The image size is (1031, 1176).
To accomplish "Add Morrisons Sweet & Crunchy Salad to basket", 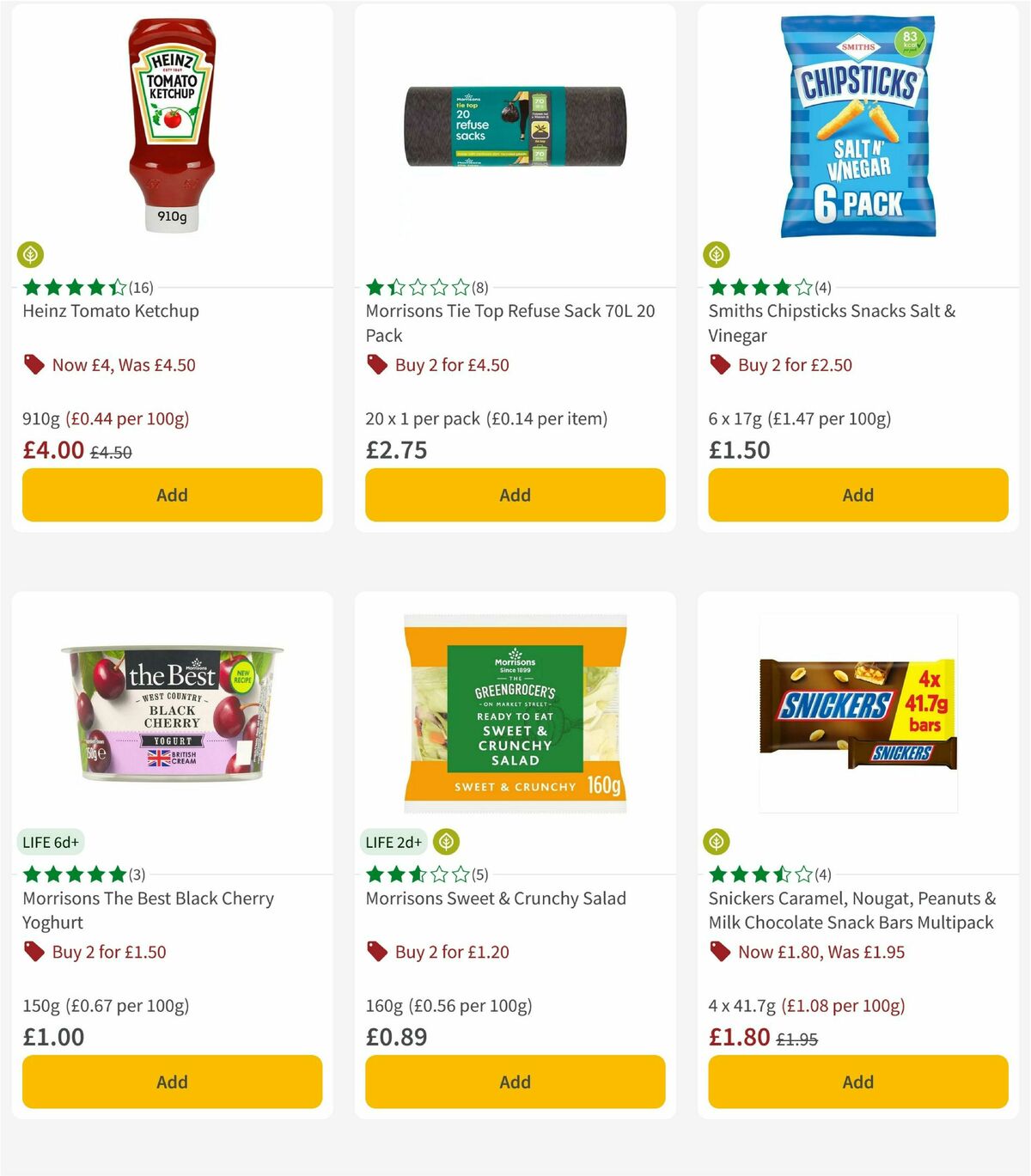I will pyautogui.click(x=515, y=1082).
